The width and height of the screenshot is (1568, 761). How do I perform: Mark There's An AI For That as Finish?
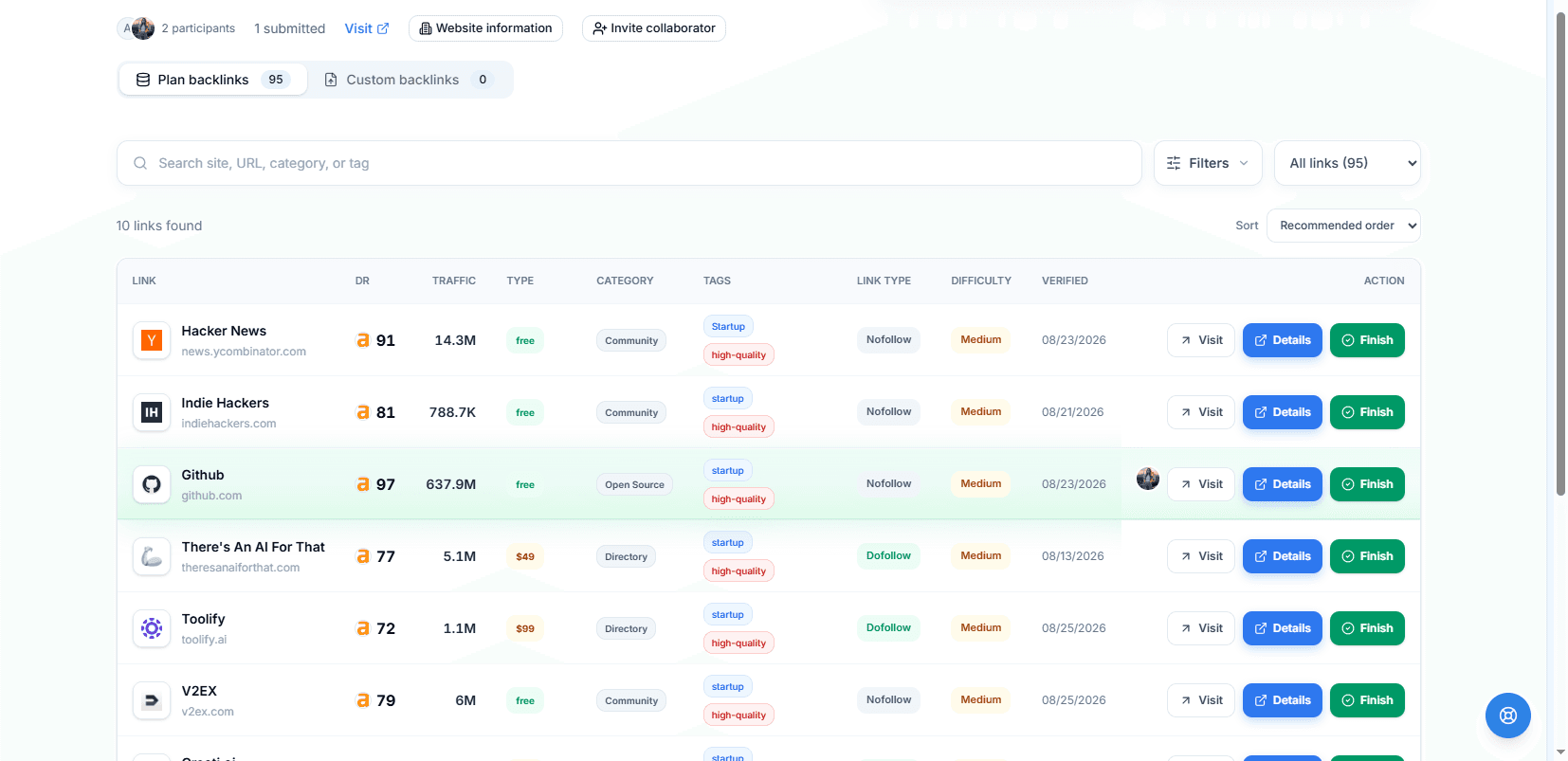[x=1367, y=556]
